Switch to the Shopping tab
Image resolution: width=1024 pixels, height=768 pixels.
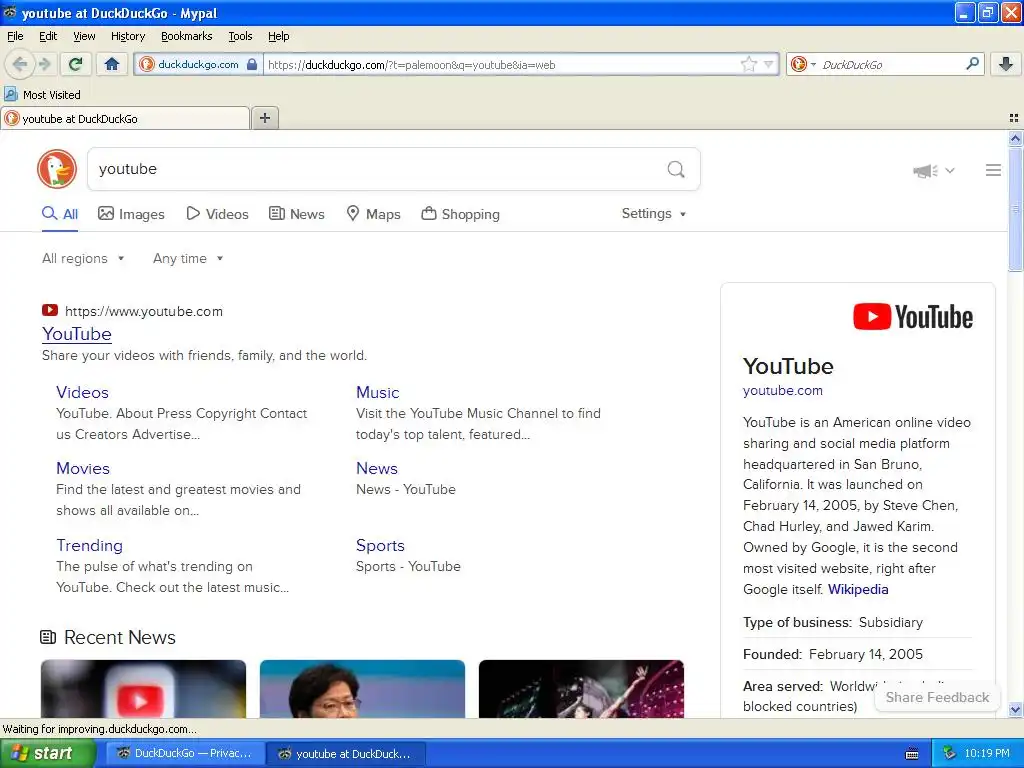(x=460, y=214)
